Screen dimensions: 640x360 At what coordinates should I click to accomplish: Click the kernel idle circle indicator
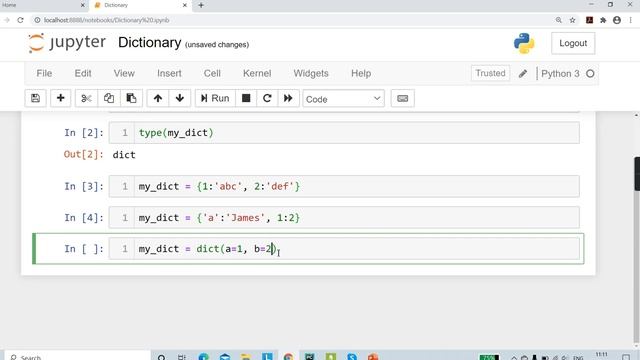[590, 74]
